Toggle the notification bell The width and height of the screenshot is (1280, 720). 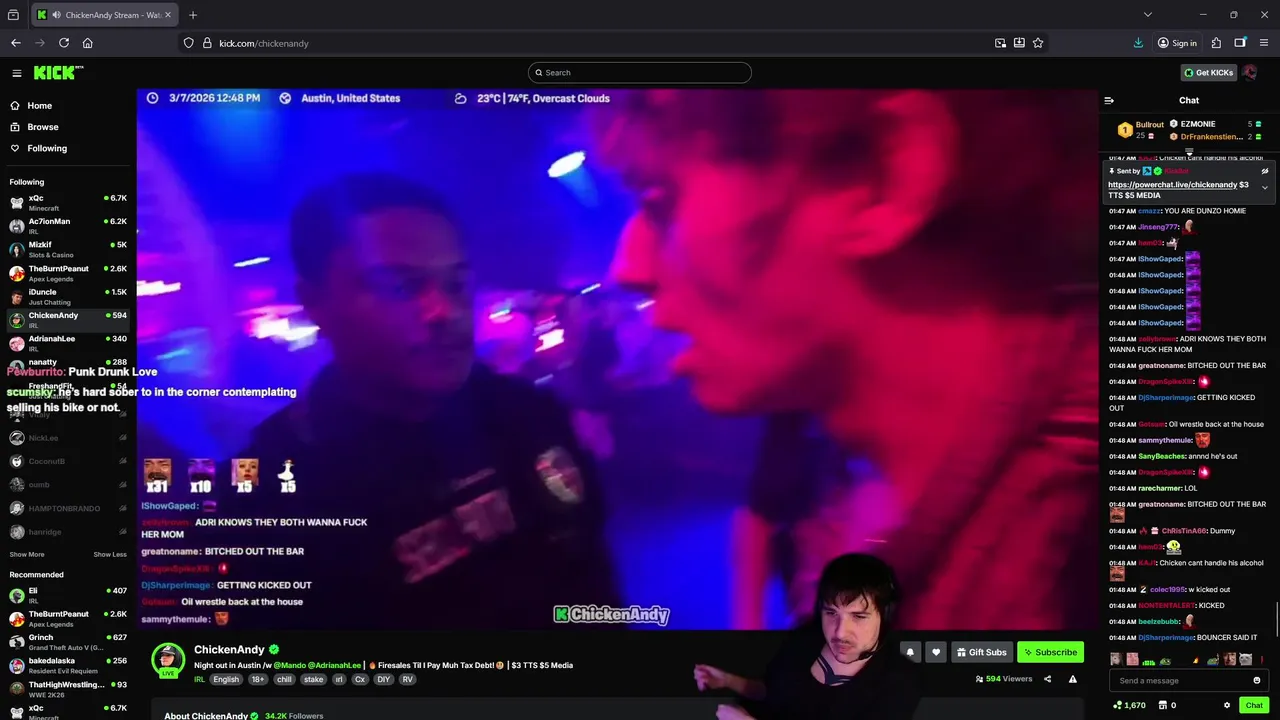point(910,652)
